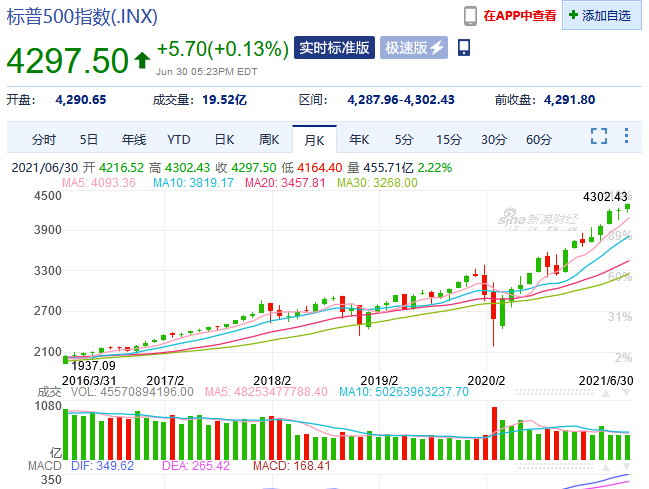Select the YTD chart tab
This screenshot has width=649, height=489.
pos(178,140)
